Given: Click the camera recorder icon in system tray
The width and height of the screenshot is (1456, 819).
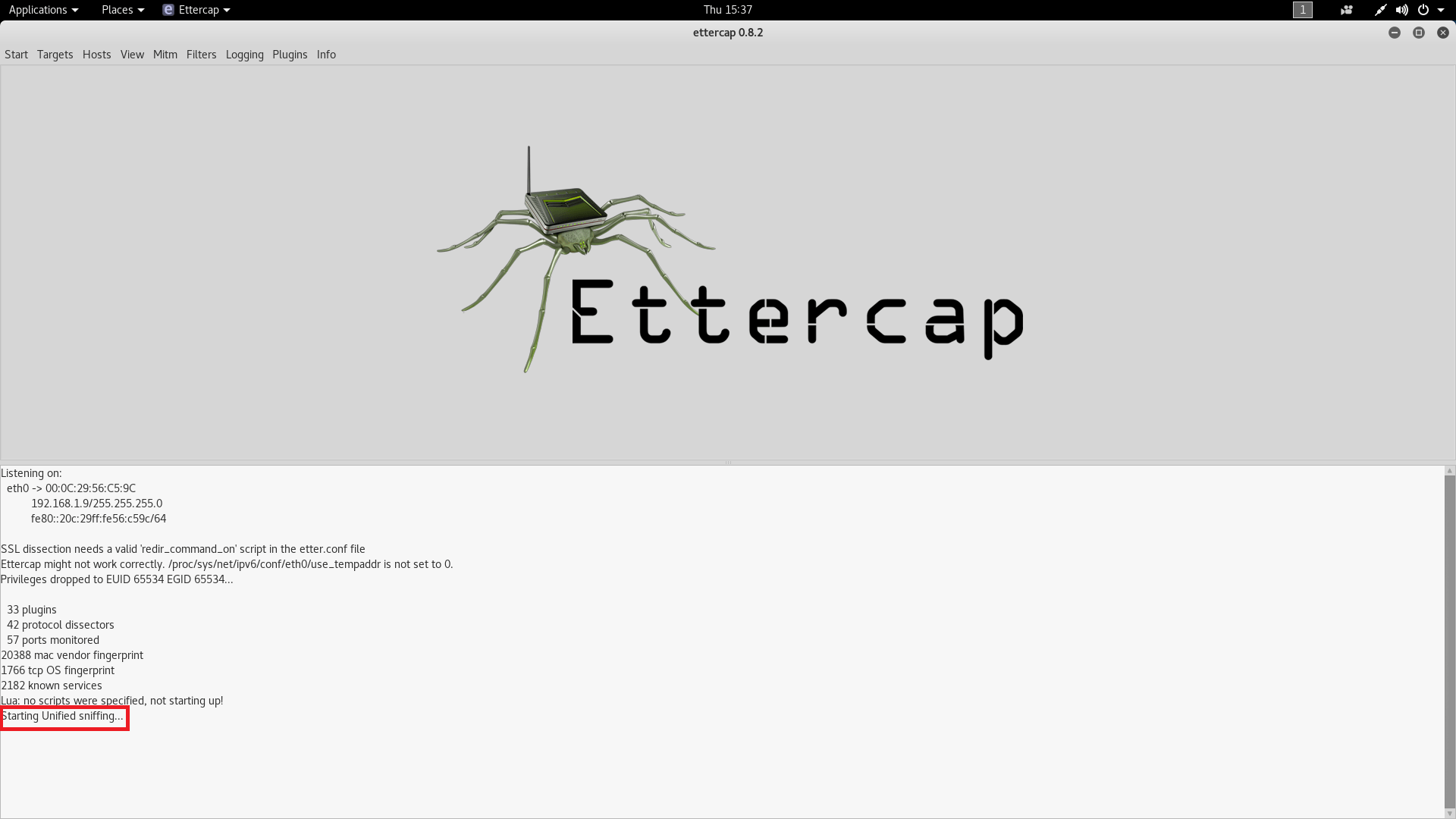Looking at the screenshot, I should click(1346, 10).
